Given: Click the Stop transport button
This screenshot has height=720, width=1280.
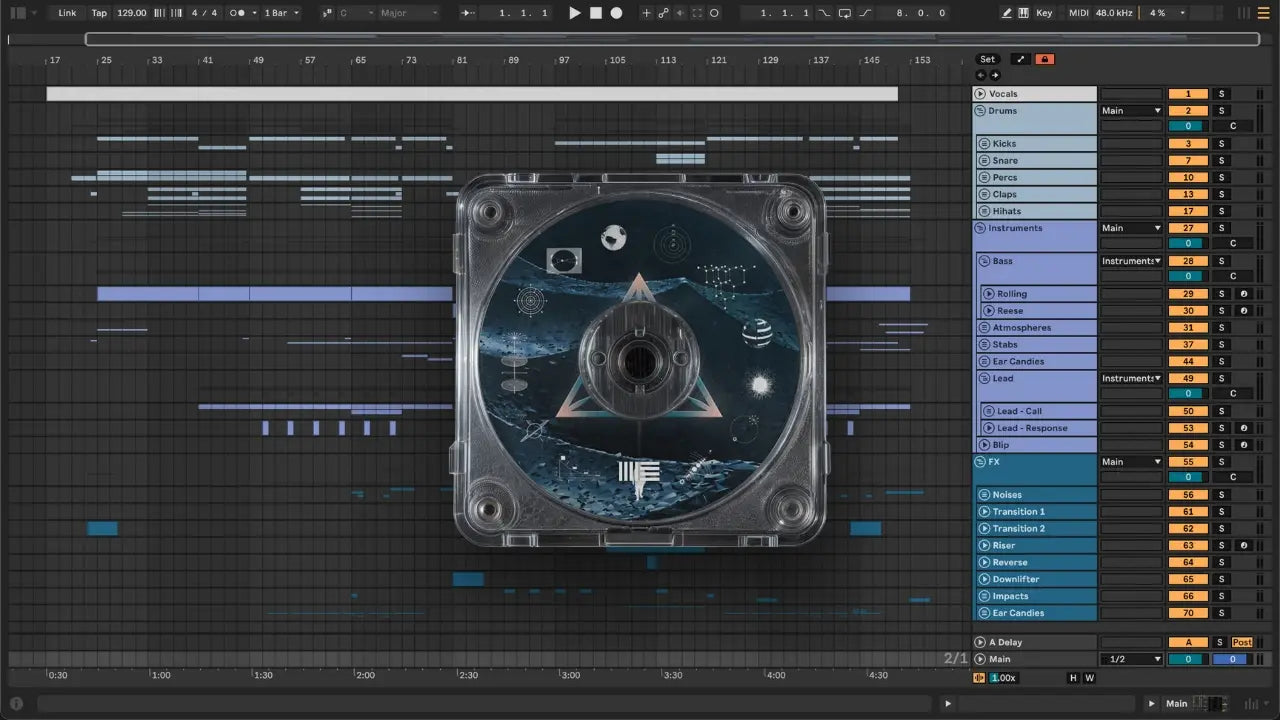Looking at the screenshot, I should pos(595,13).
